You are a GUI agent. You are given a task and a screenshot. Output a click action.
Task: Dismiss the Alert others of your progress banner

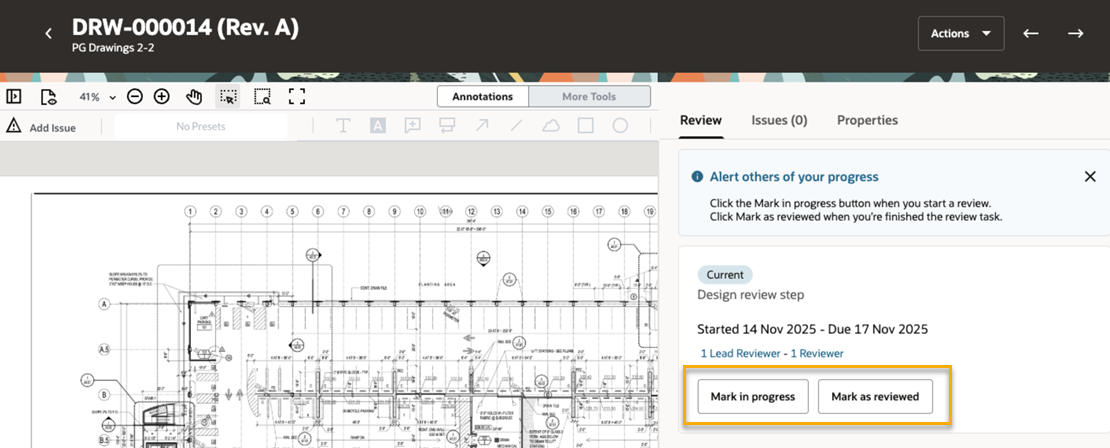[1090, 176]
